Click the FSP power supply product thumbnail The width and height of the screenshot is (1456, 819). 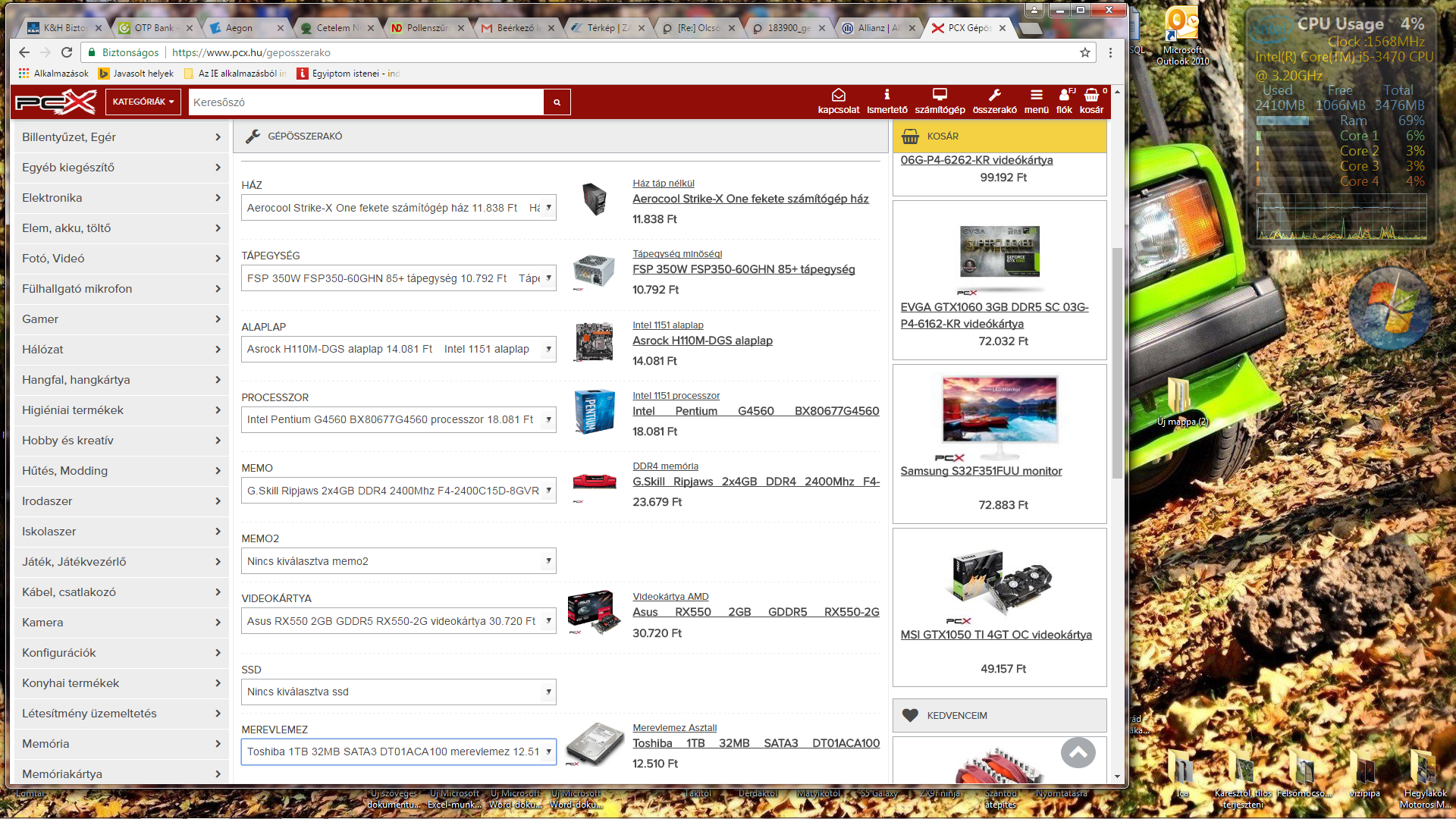click(x=594, y=271)
